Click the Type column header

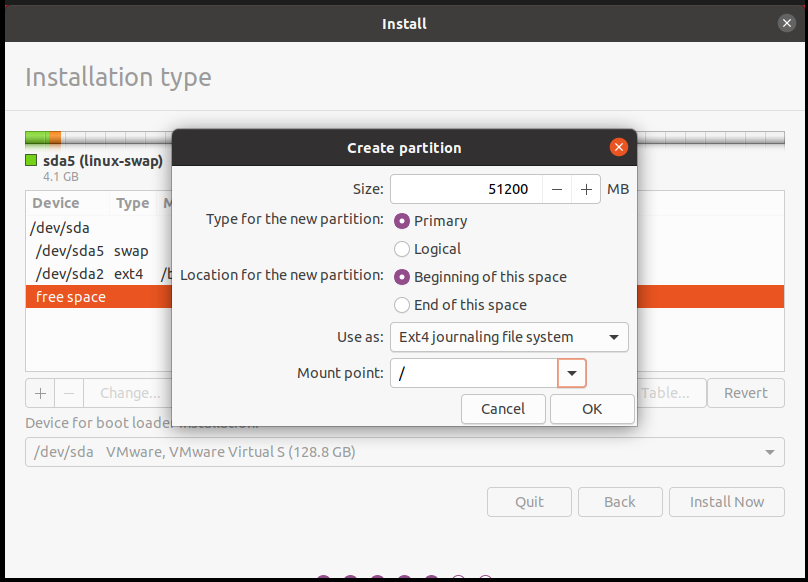(x=132, y=203)
